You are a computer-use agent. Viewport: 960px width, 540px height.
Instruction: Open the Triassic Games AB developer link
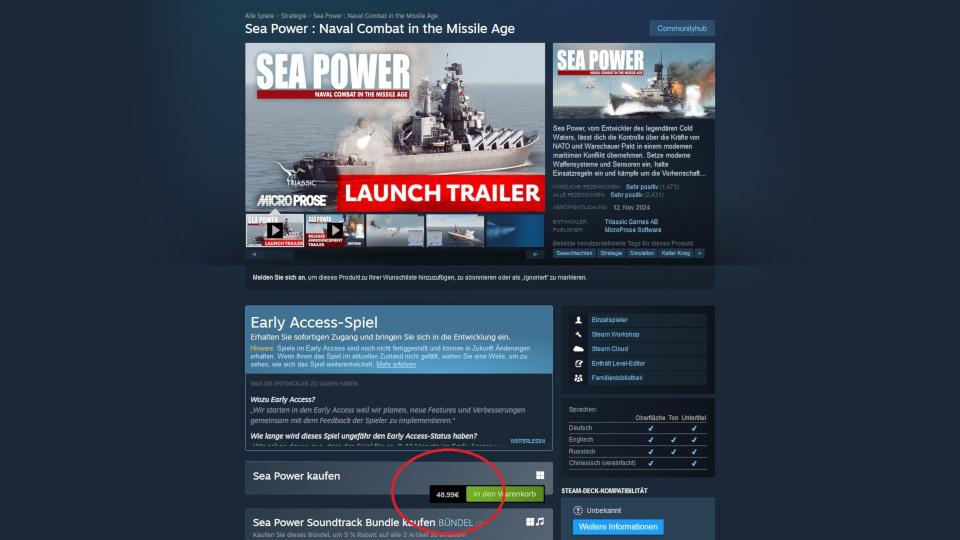point(631,222)
